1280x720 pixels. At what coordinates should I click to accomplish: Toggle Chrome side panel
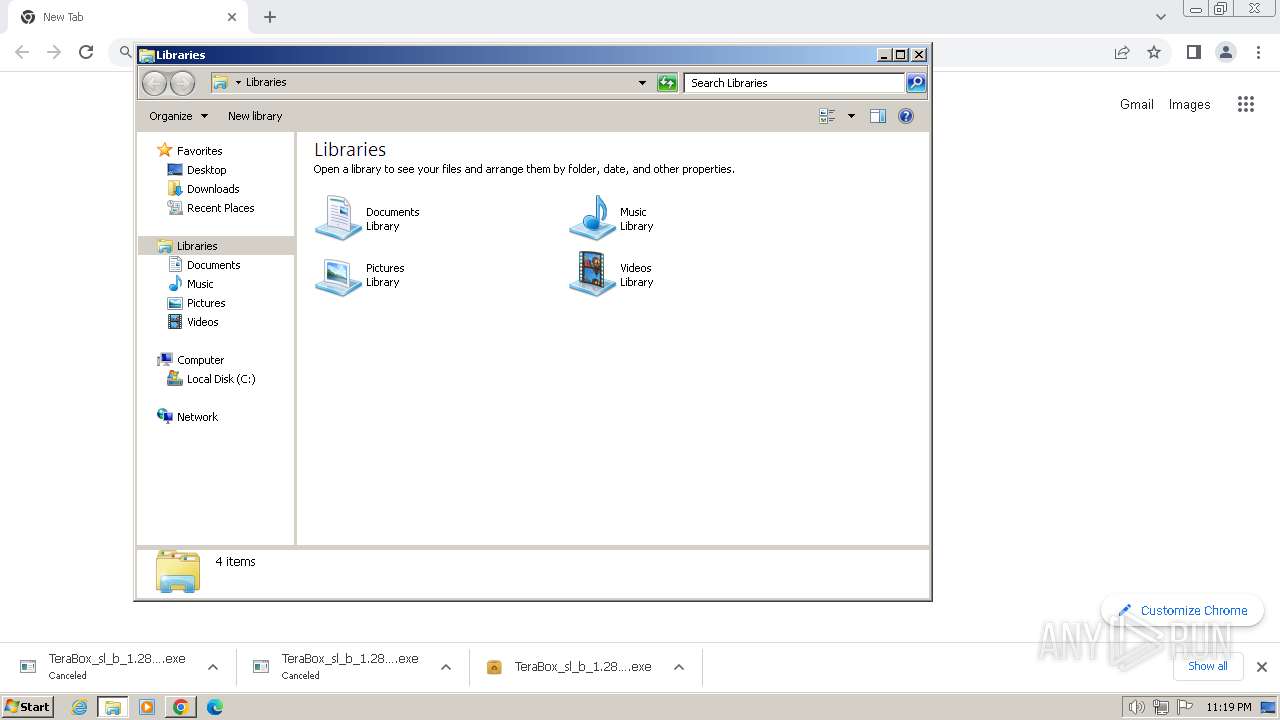point(1193,52)
